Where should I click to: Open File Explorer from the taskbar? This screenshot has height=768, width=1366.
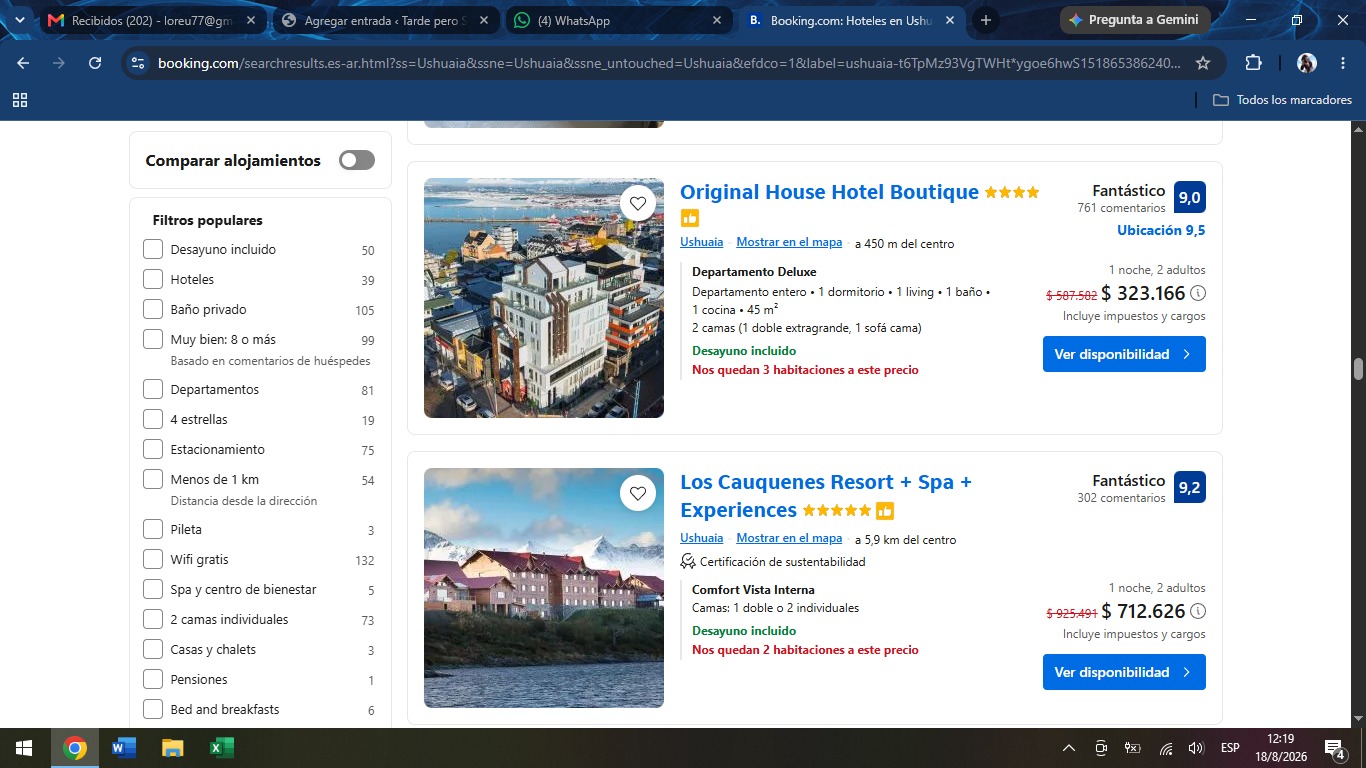click(173, 748)
